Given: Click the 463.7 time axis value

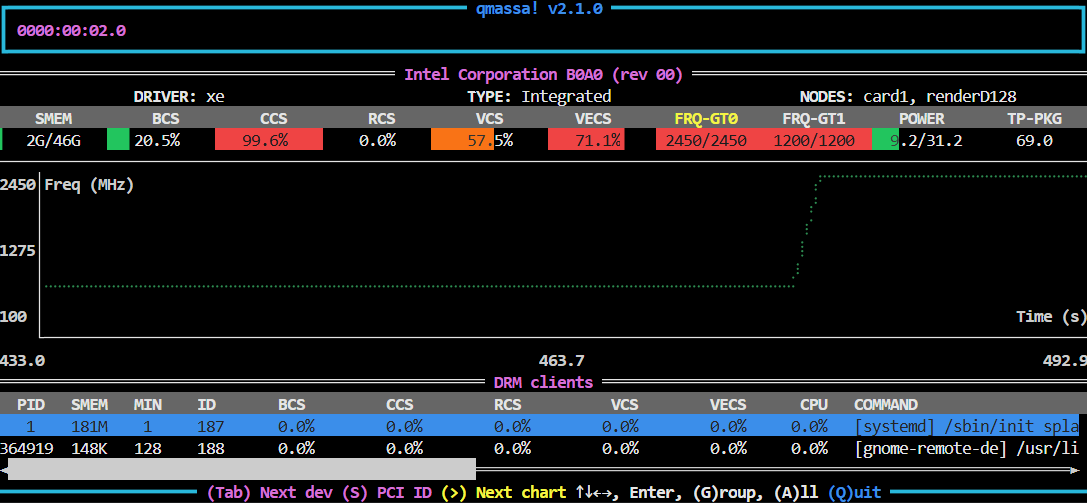Looking at the screenshot, I should [562, 360].
